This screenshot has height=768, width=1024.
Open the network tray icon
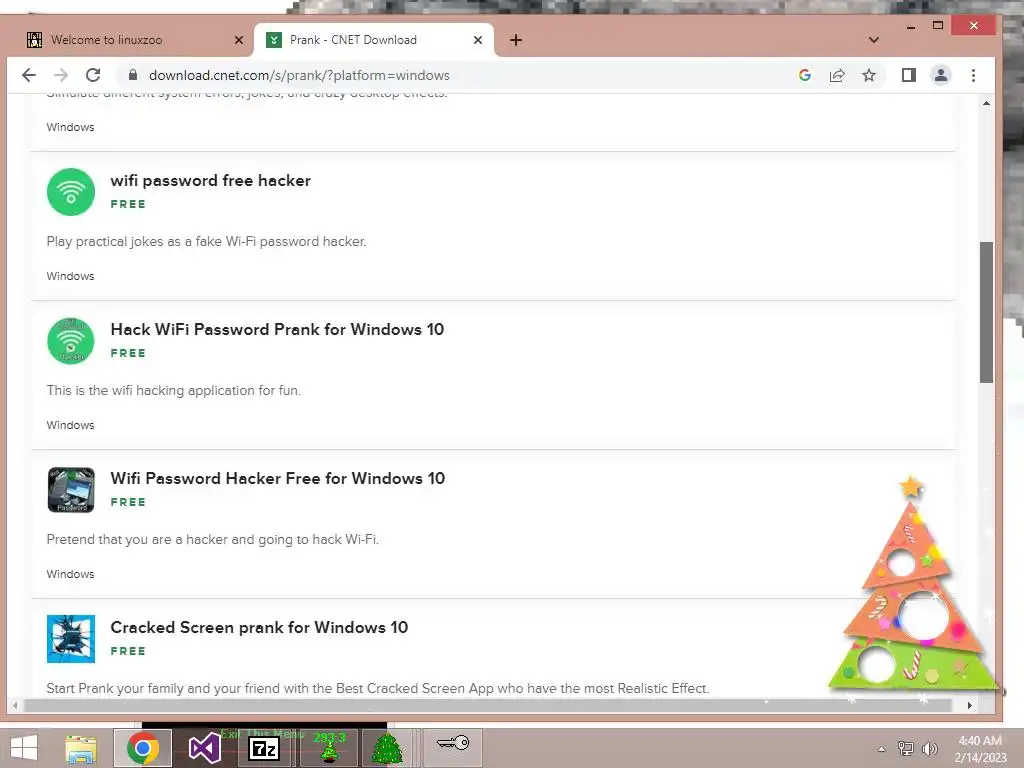[905, 749]
